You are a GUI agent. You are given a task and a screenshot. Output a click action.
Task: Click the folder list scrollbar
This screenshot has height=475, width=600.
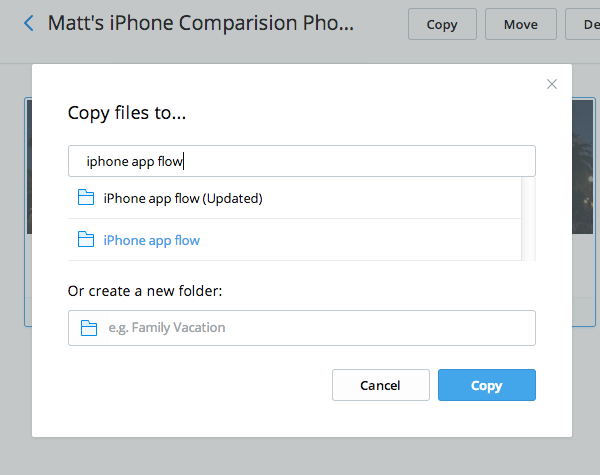(x=528, y=219)
